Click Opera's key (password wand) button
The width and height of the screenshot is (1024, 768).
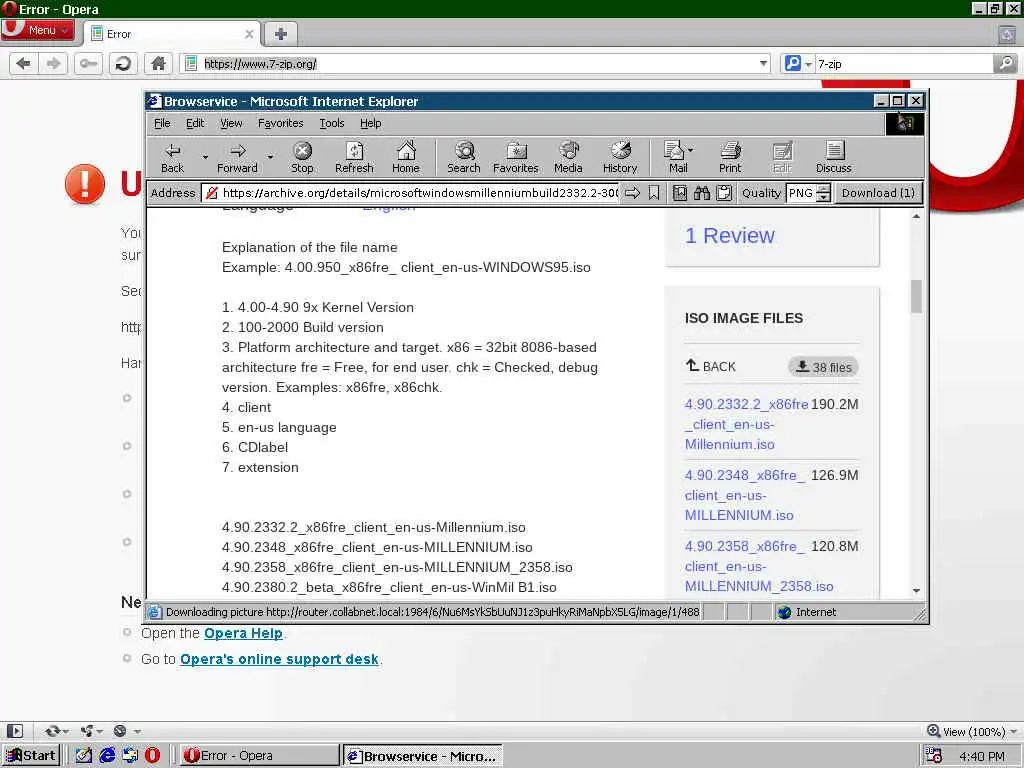[x=88, y=63]
